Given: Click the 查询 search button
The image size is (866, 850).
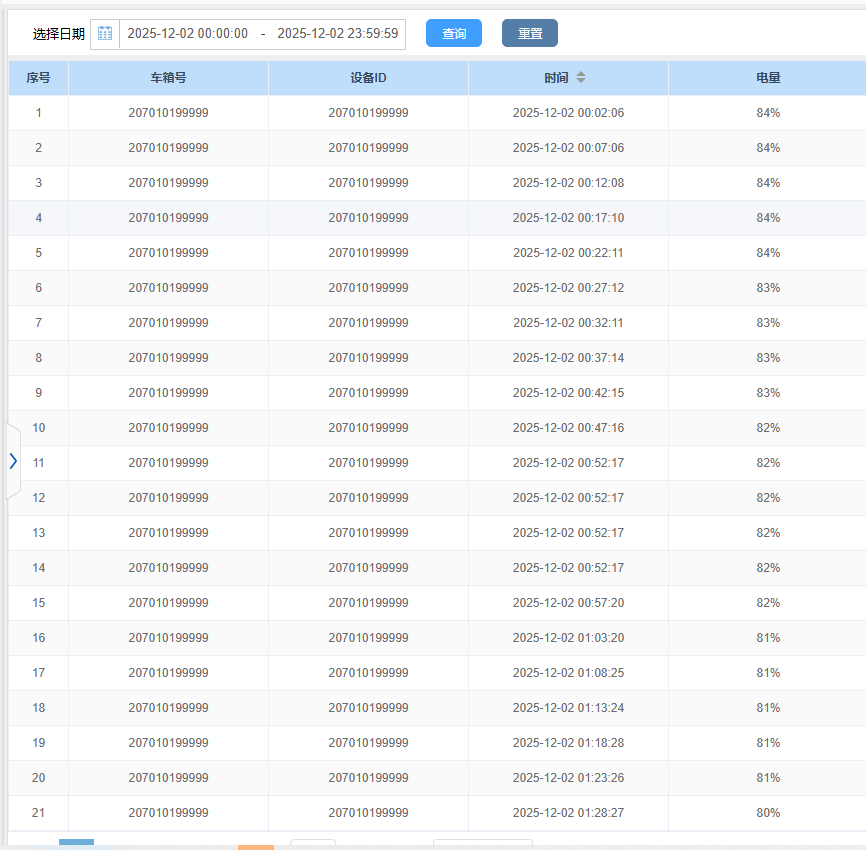Looking at the screenshot, I should (454, 33).
